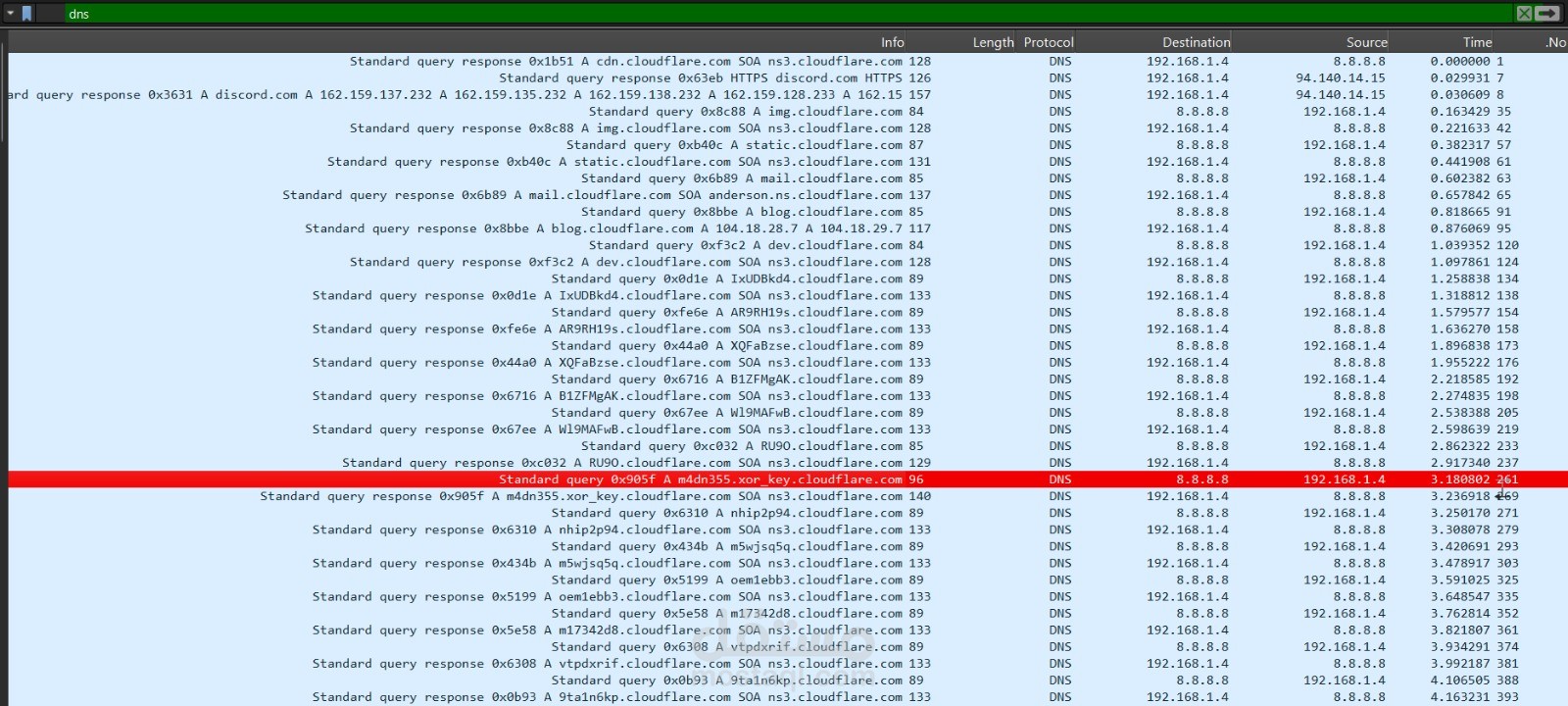
Task: Select the cdn.cloudflare.com response packet row
Action: pyautogui.click(x=788, y=61)
